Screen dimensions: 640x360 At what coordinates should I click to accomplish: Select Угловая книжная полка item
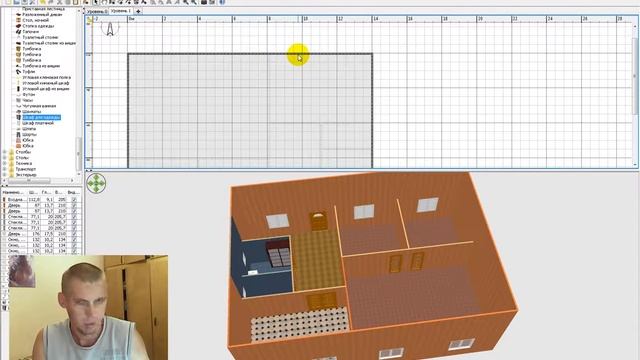point(47,77)
